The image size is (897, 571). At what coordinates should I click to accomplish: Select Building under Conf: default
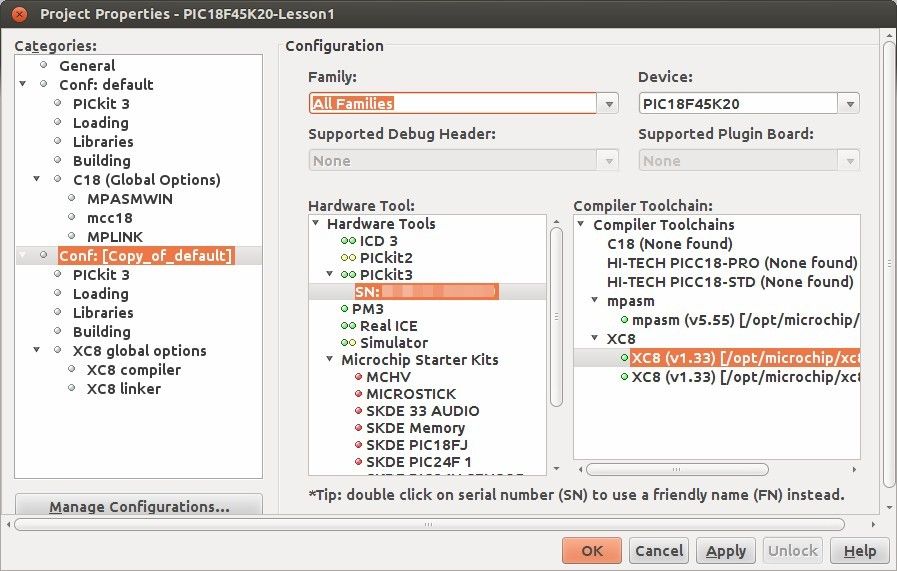coord(102,161)
